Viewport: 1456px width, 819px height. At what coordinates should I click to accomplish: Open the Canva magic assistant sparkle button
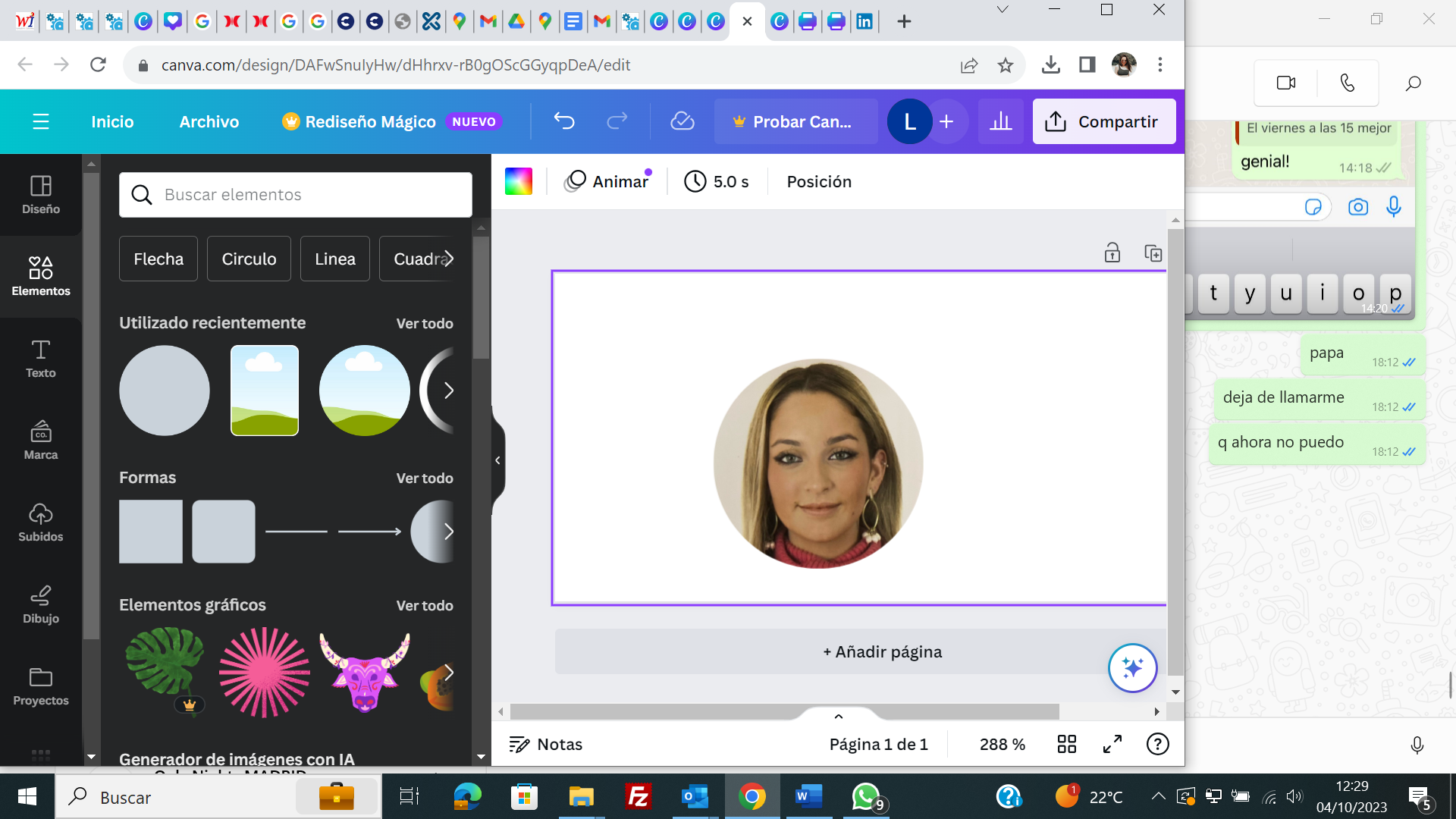click(1132, 668)
